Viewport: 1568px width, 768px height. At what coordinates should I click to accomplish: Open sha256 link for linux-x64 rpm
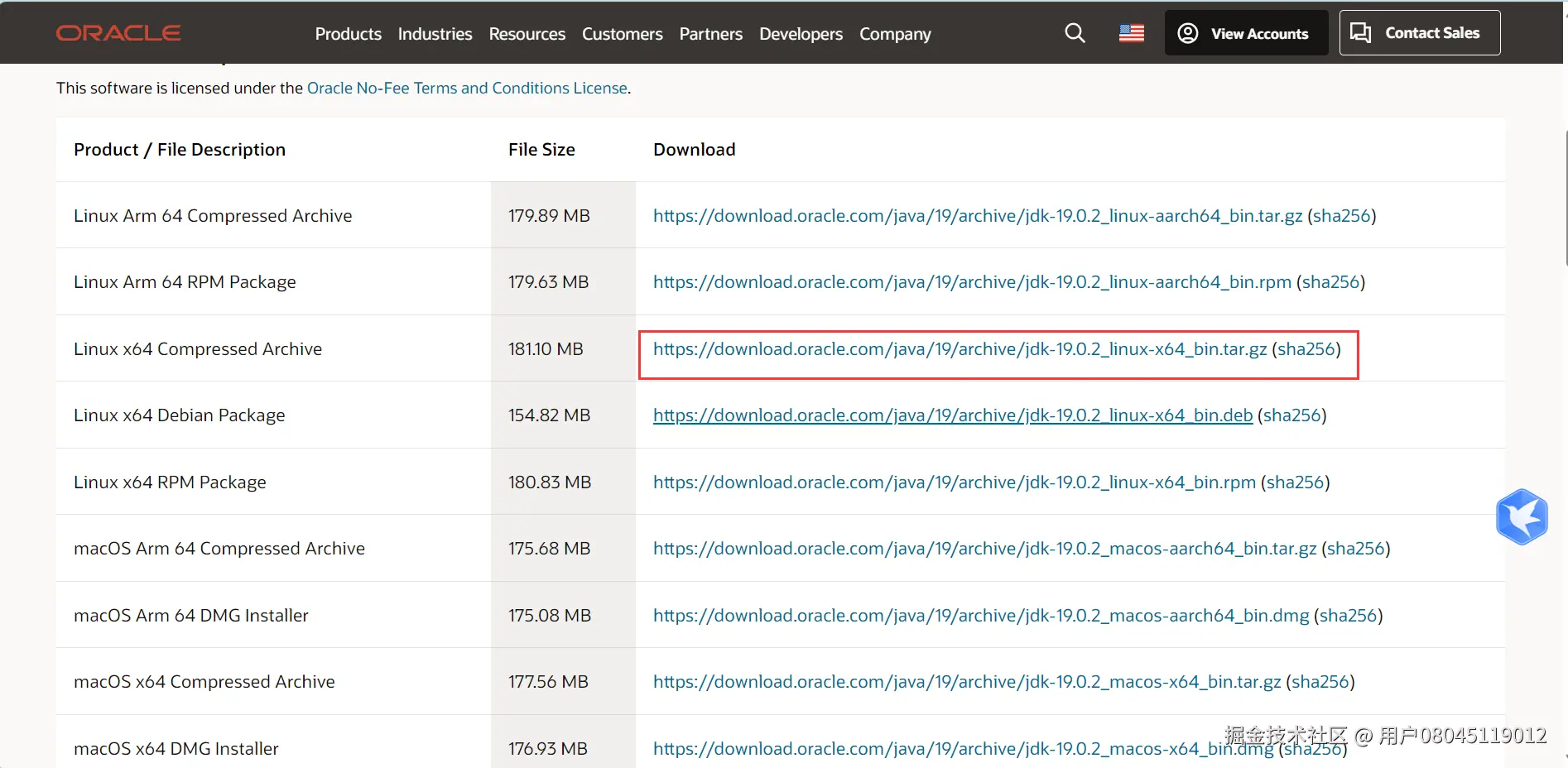1296,482
